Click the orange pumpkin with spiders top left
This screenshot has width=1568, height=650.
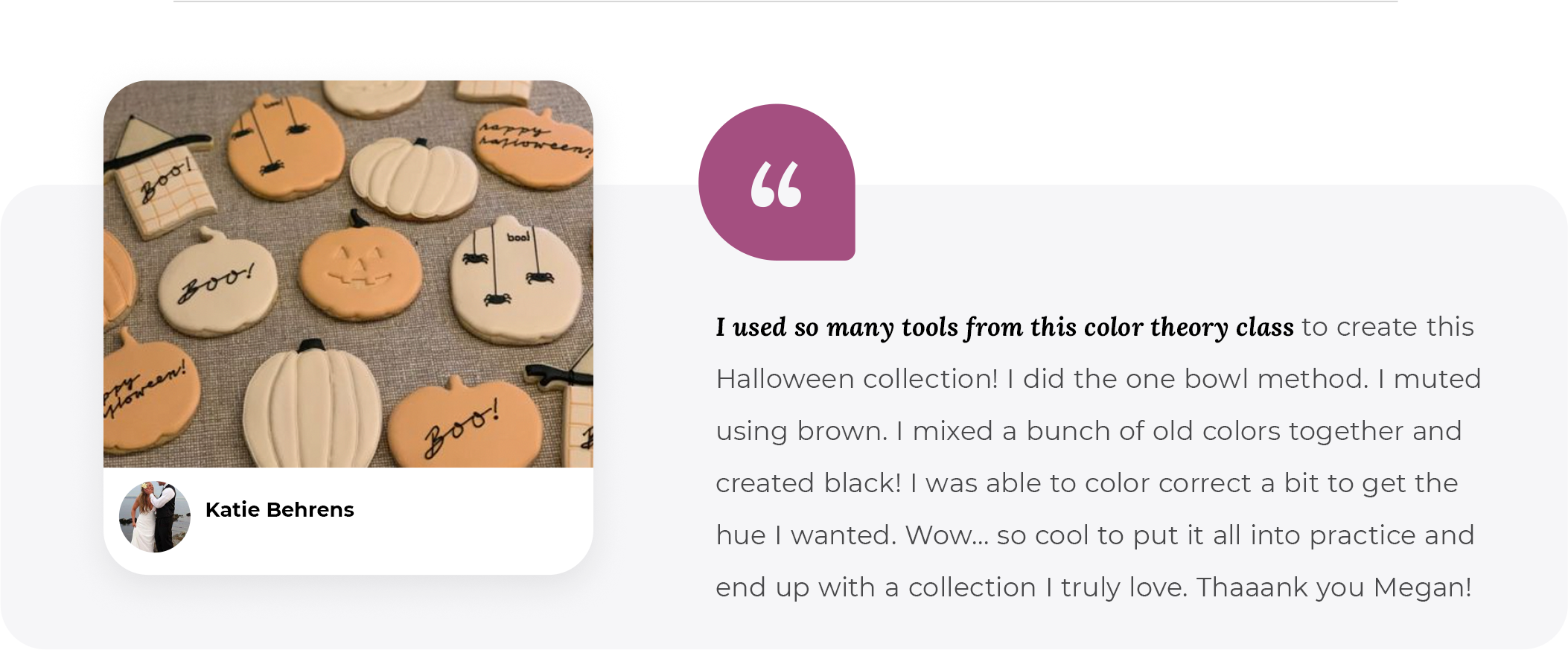(x=285, y=147)
